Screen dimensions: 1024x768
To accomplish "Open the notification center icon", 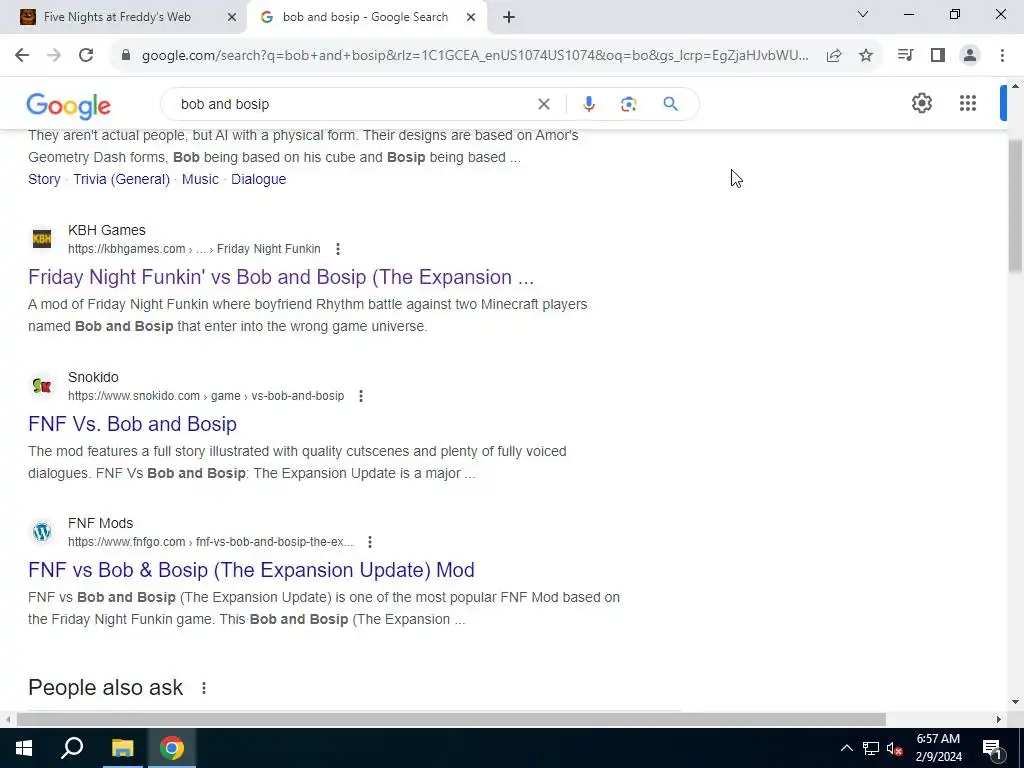I will pos(992,748).
